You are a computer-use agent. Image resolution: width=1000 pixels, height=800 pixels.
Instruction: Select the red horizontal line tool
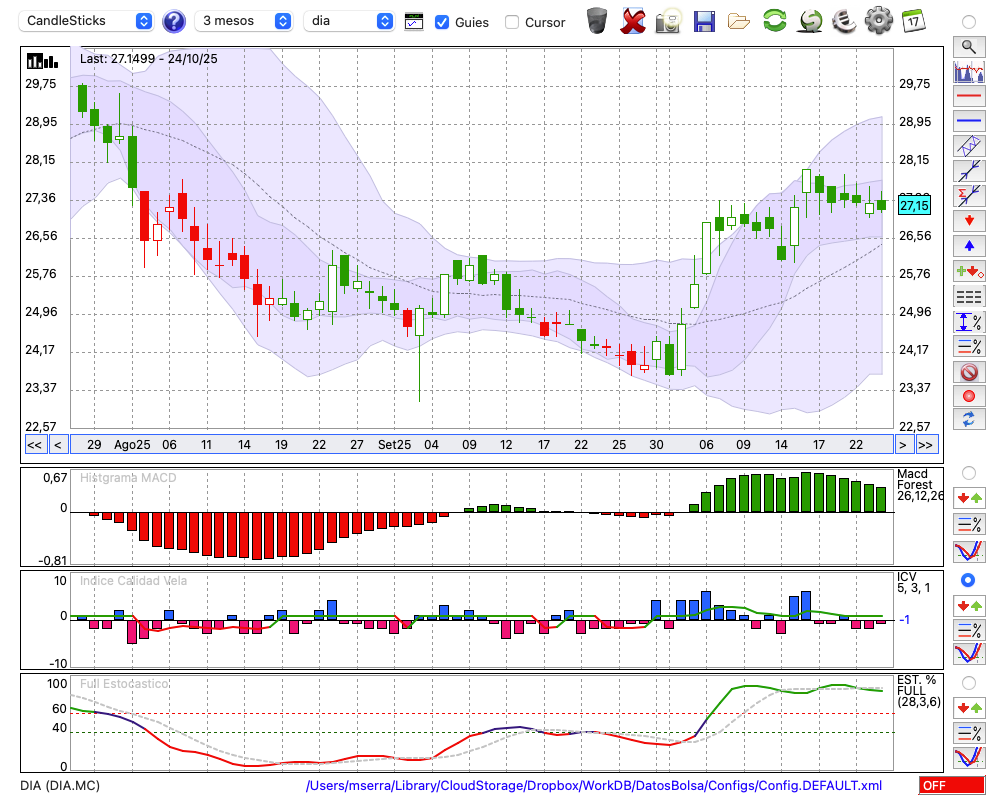tap(969, 96)
